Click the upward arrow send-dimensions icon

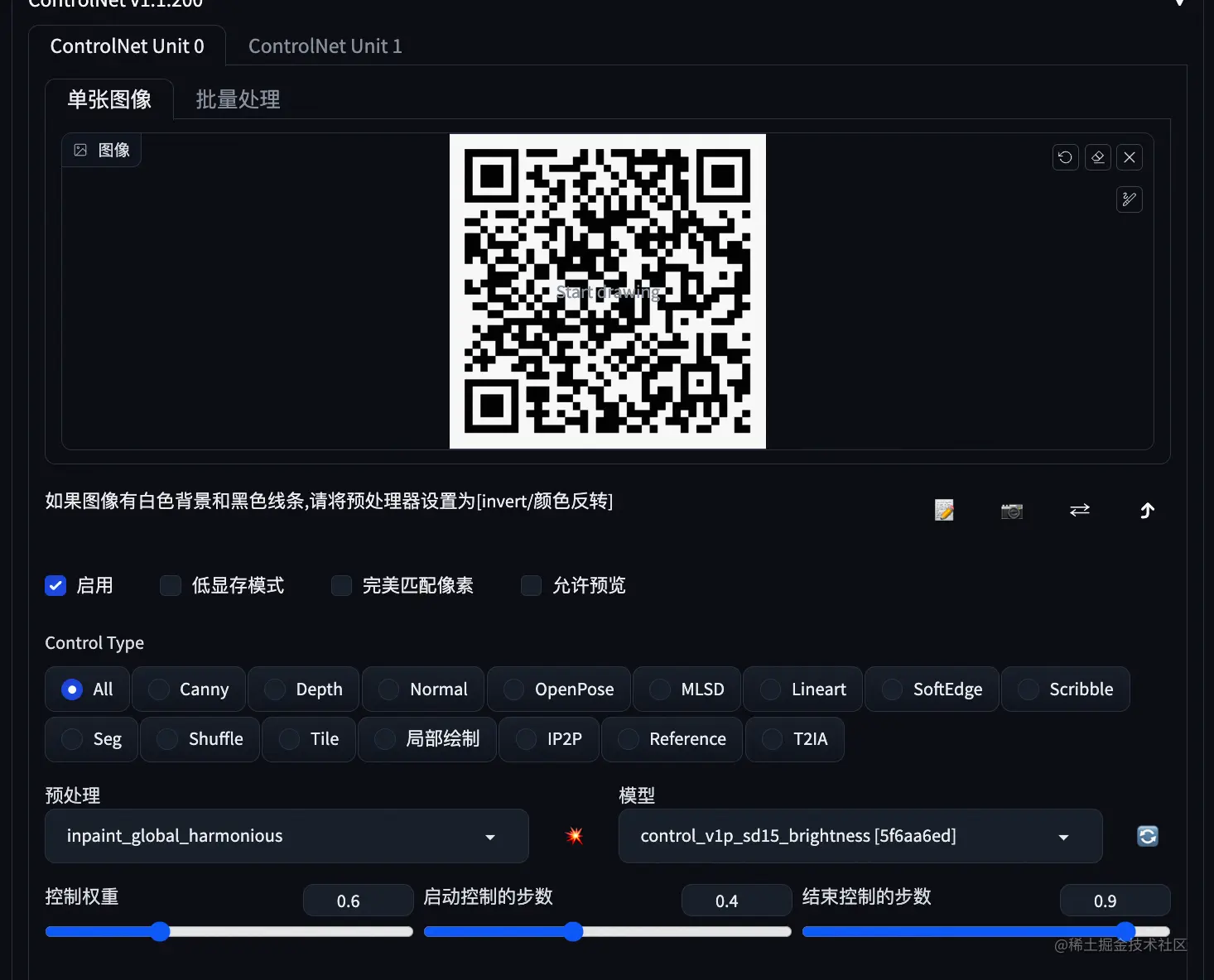point(1147,511)
